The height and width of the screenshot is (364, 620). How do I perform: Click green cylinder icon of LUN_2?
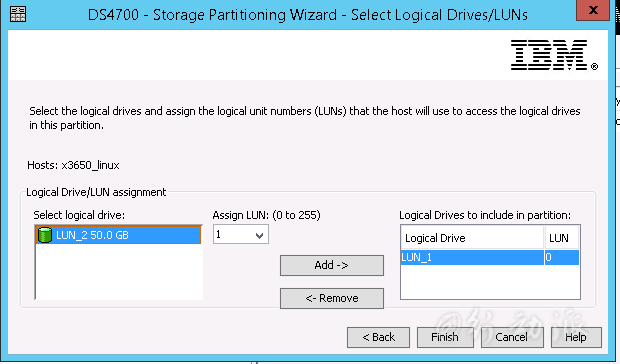click(x=45, y=235)
